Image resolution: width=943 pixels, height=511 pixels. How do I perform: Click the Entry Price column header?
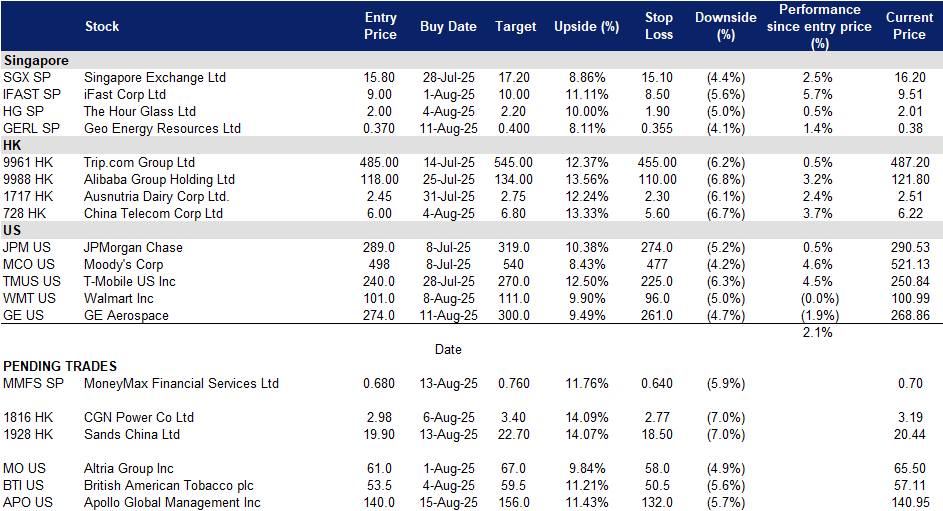tap(380, 26)
